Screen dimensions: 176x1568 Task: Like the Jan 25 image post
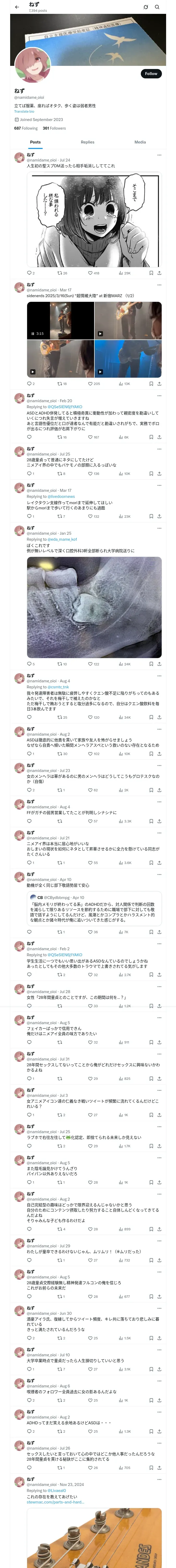click(90, 664)
